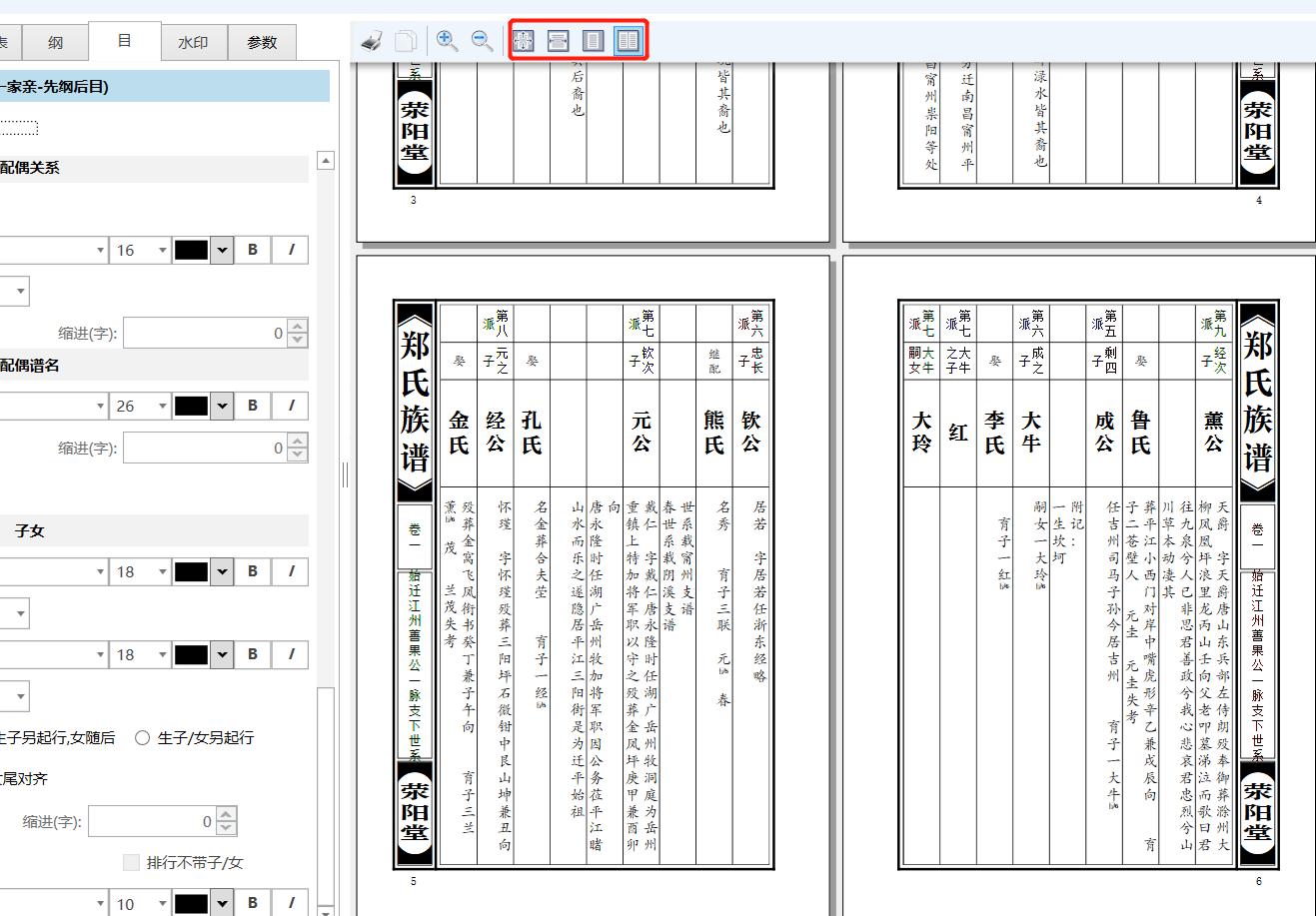Click 缩进(字) input under 配偶谱名
Screen dimensions: 1316x916
pyautogui.click(x=205, y=448)
